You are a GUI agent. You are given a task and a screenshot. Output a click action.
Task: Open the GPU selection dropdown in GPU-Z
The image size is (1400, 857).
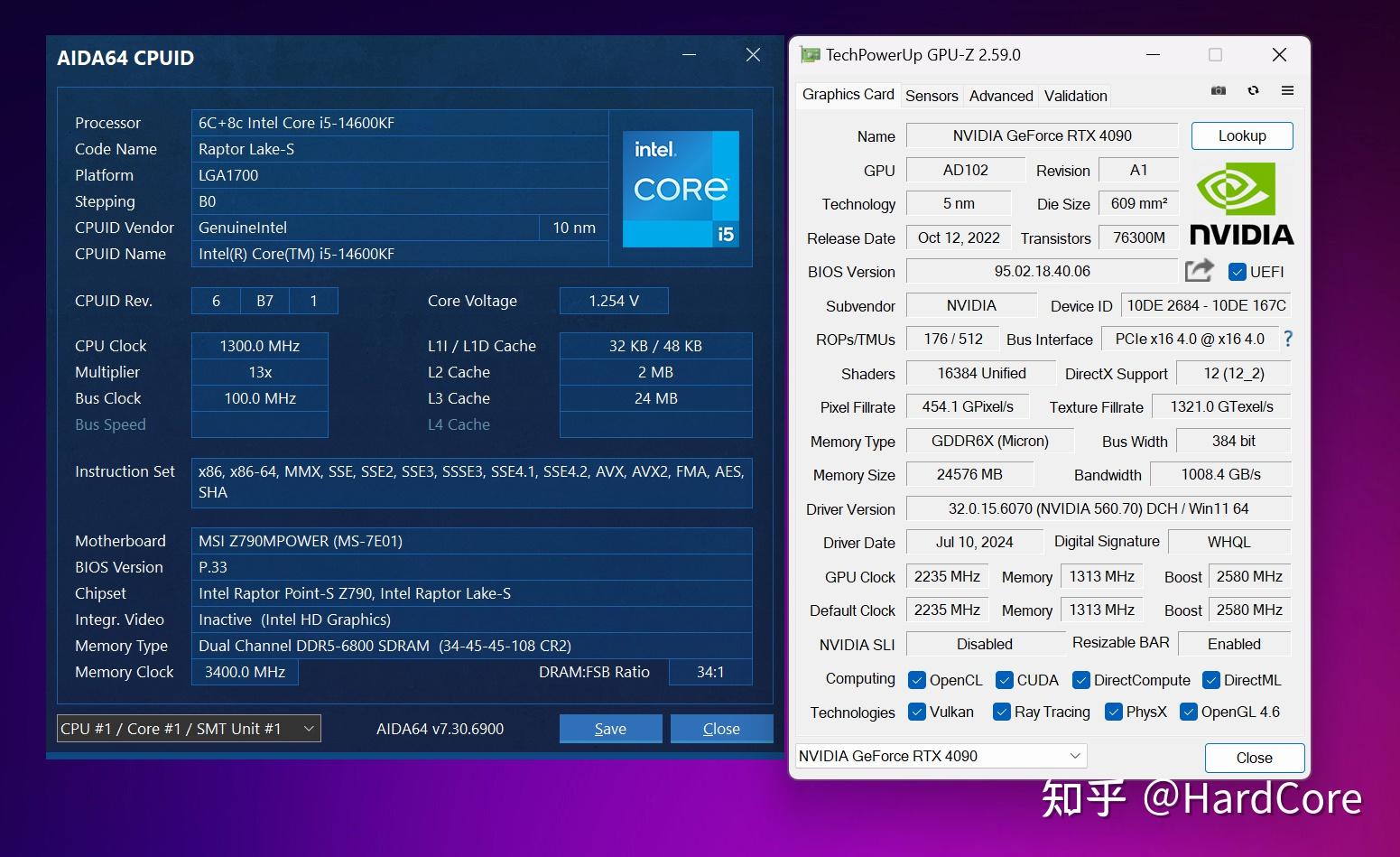941,756
